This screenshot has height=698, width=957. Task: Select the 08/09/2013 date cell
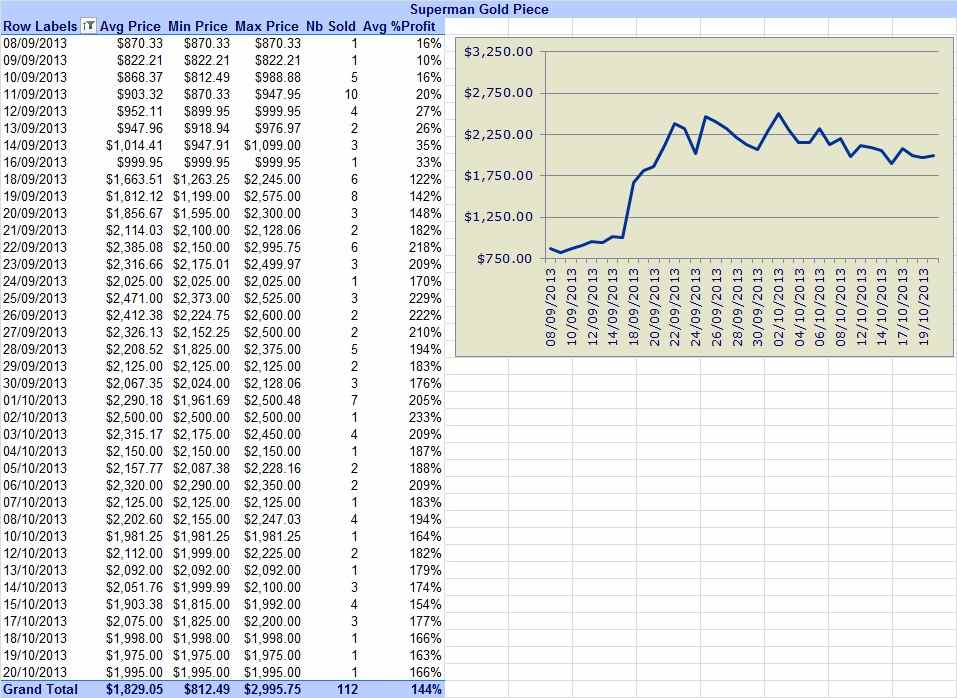click(x=35, y=43)
